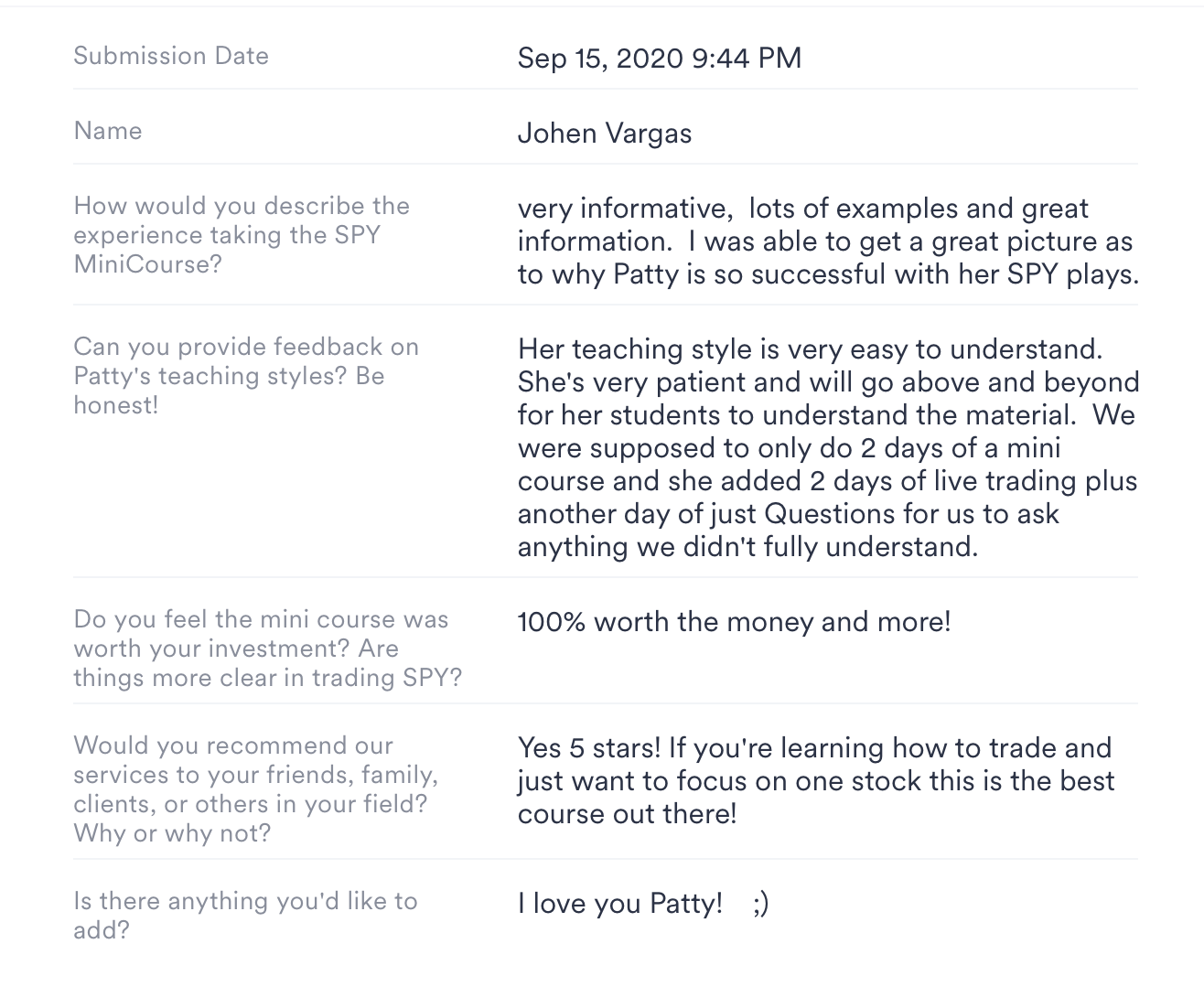This screenshot has width=1204, height=1008.
Task: Click the answer starting Her teaching style
Action: click(x=827, y=447)
